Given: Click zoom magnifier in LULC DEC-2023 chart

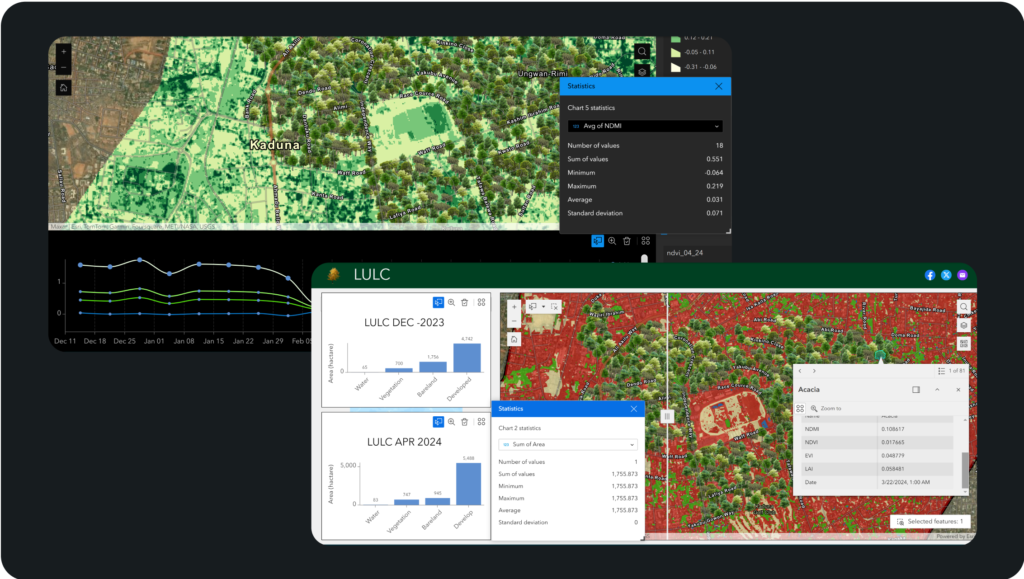Looking at the screenshot, I should point(451,302).
